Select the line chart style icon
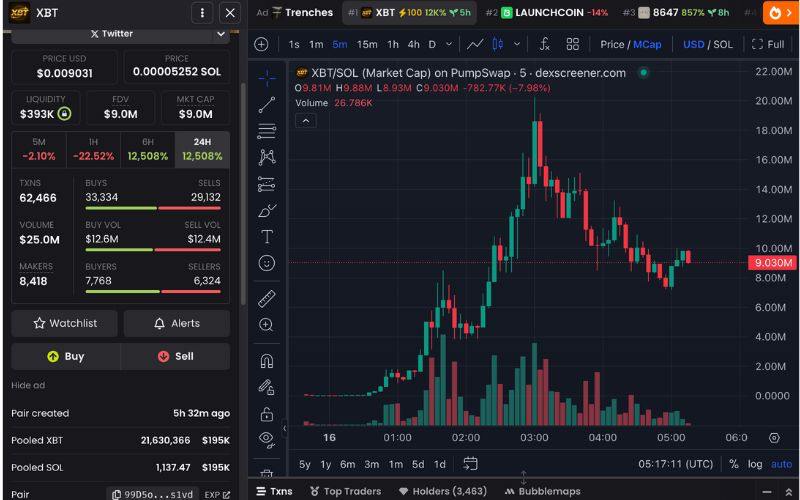 pyautogui.click(x=475, y=44)
